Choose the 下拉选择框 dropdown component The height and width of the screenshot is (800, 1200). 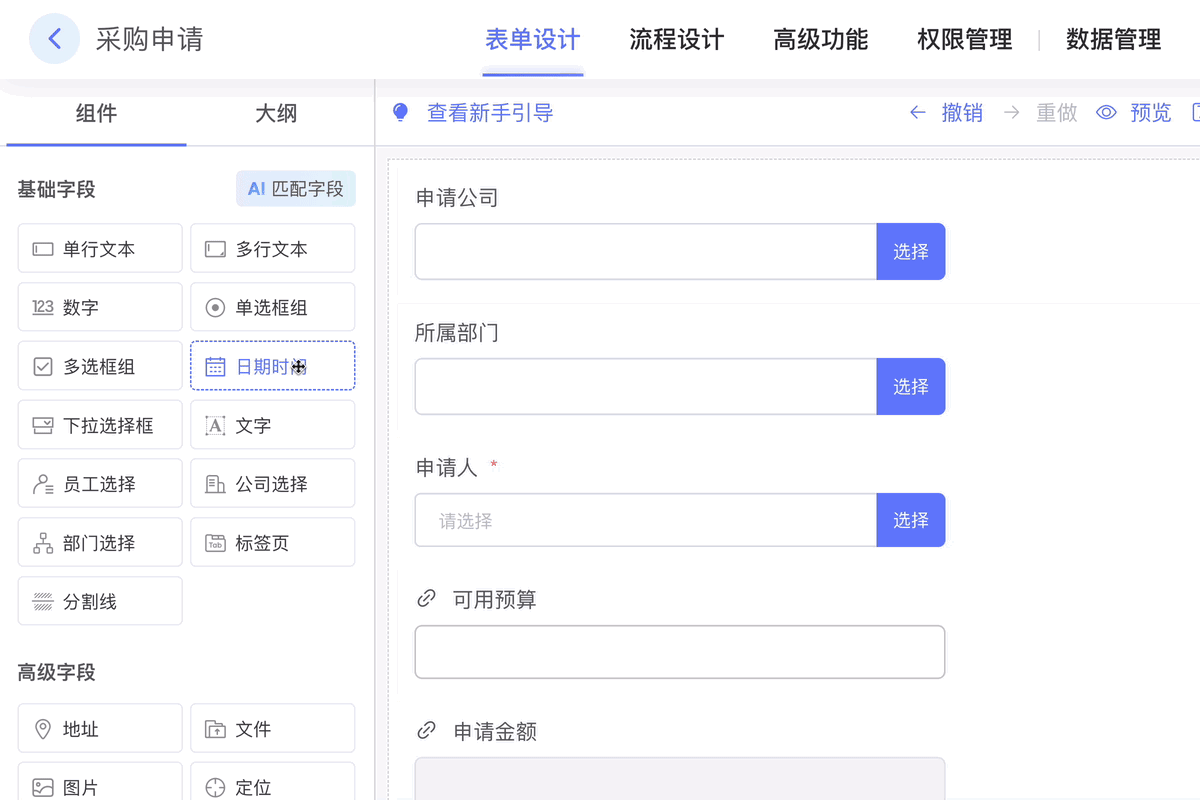pos(100,425)
